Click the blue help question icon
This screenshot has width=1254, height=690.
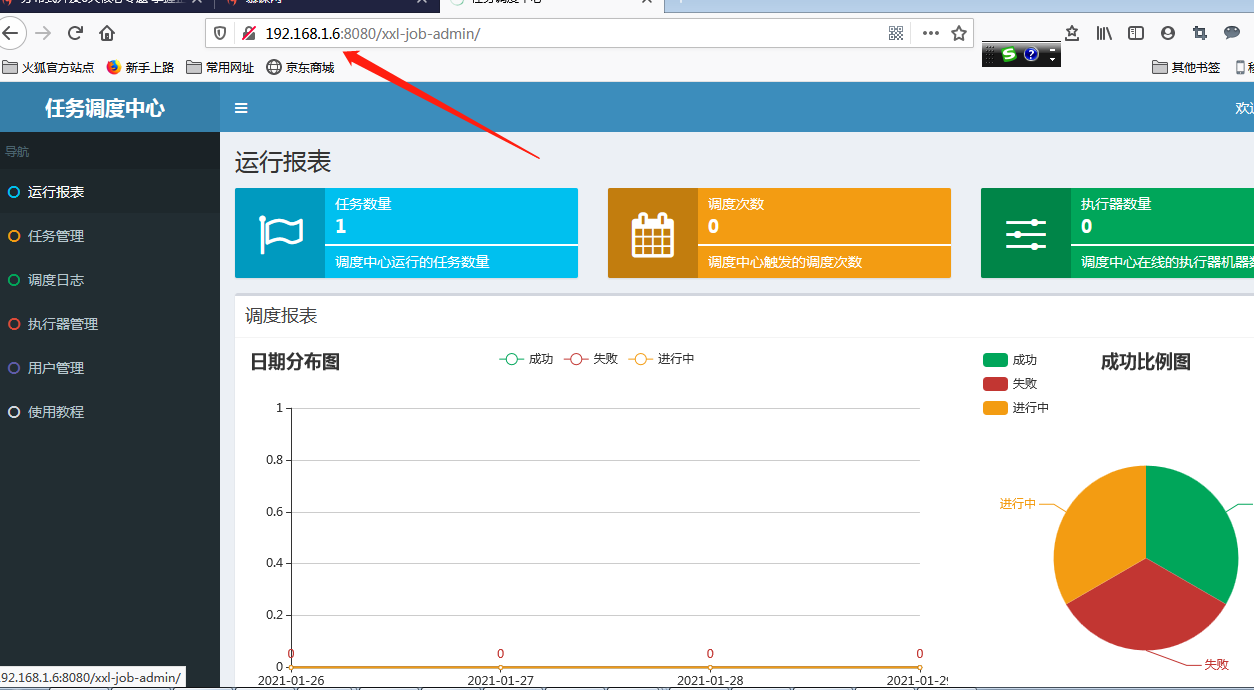pyautogui.click(x=1032, y=55)
